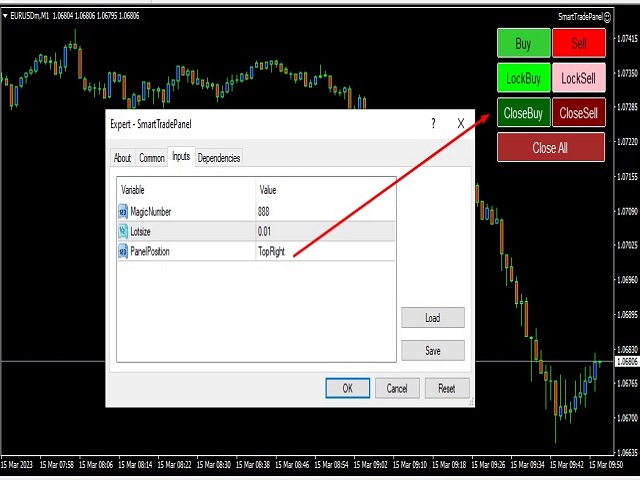This screenshot has width=640, height=480.
Task: Open the PanelPosition TopRight value dropdown
Action: click(x=325, y=251)
